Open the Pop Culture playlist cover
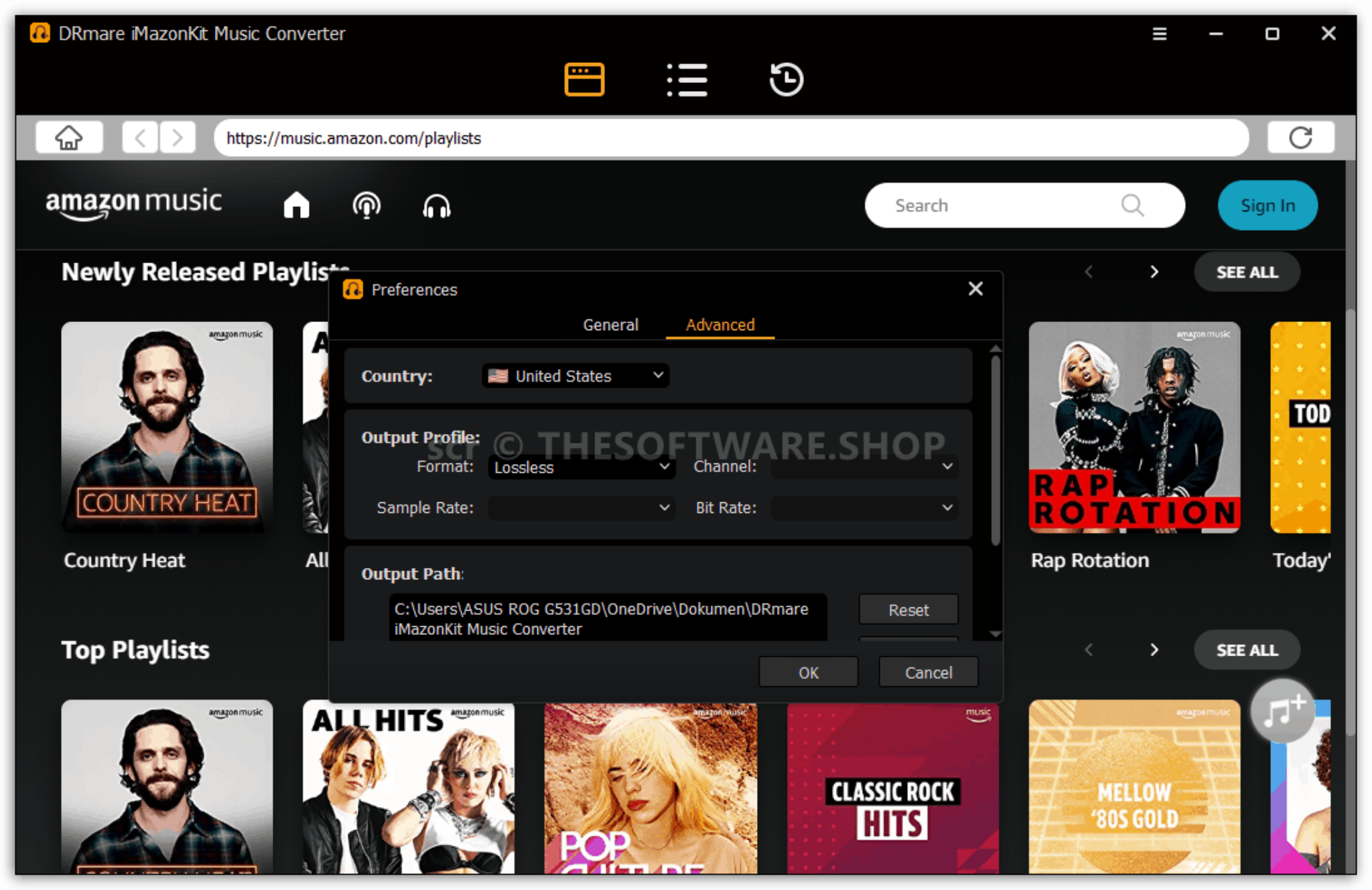The width and height of the screenshot is (1372, 890). coord(650,788)
